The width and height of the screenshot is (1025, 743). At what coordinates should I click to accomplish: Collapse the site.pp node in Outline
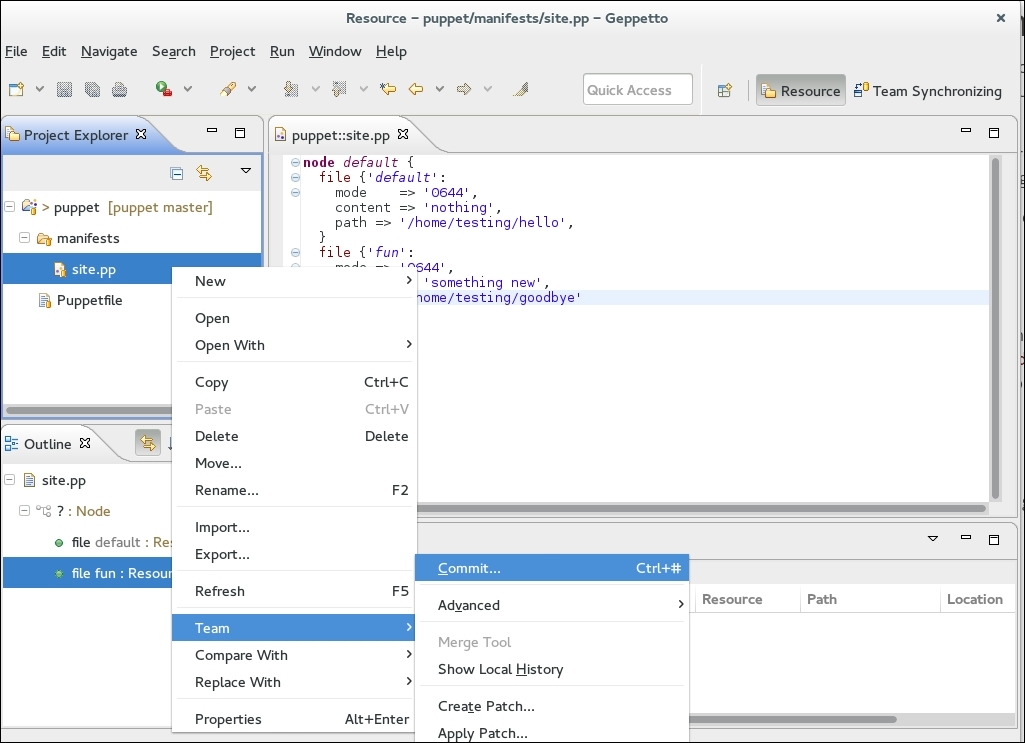pyautogui.click(x=10, y=481)
